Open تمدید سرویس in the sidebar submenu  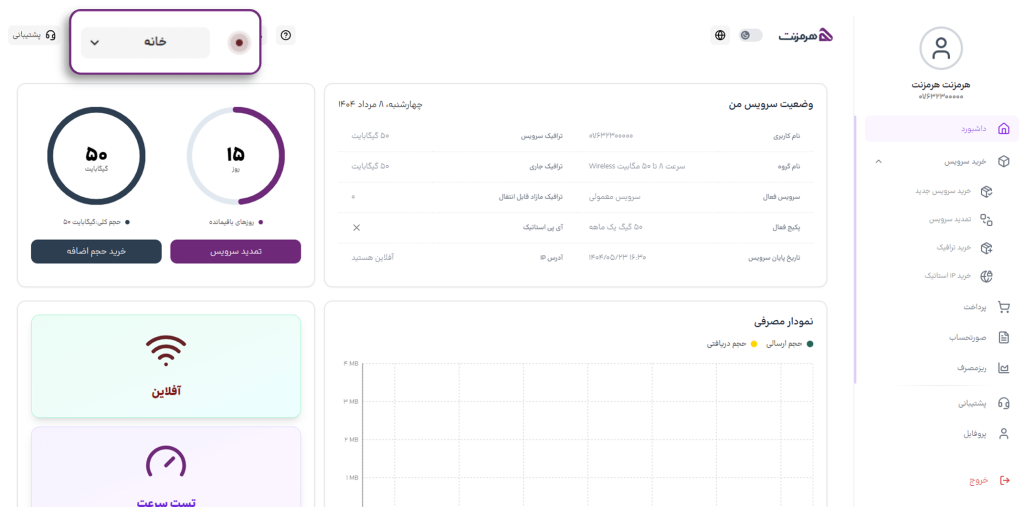point(961,220)
